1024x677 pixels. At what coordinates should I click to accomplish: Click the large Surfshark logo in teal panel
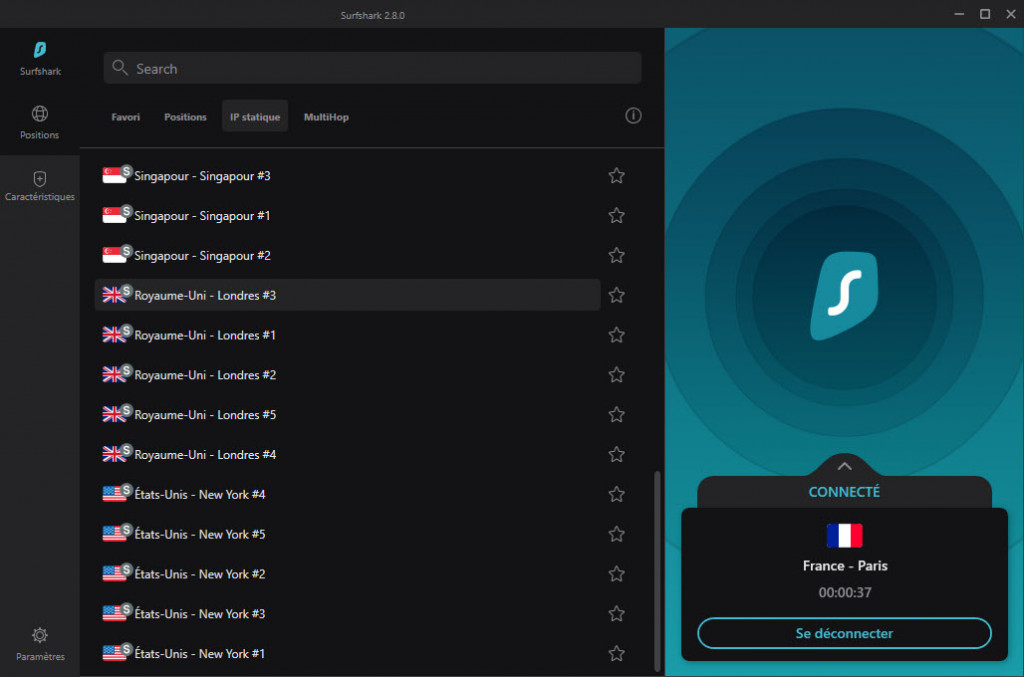click(x=844, y=296)
